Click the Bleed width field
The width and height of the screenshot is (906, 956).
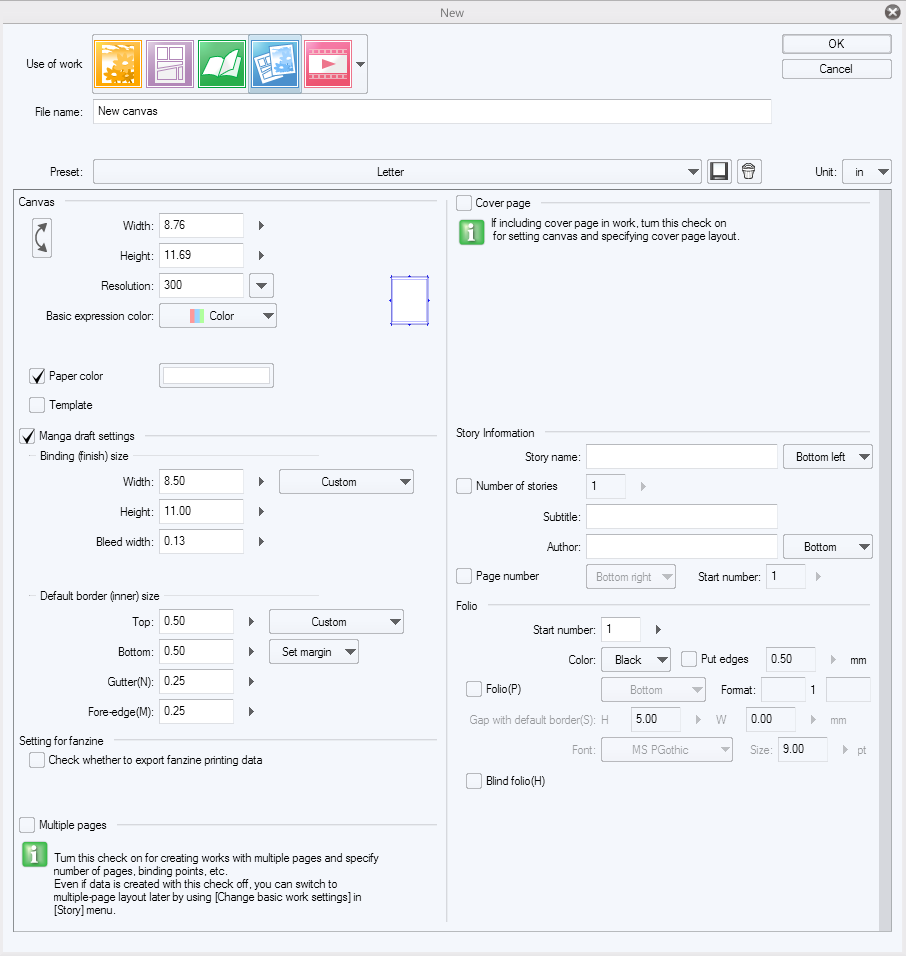pos(201,541)
